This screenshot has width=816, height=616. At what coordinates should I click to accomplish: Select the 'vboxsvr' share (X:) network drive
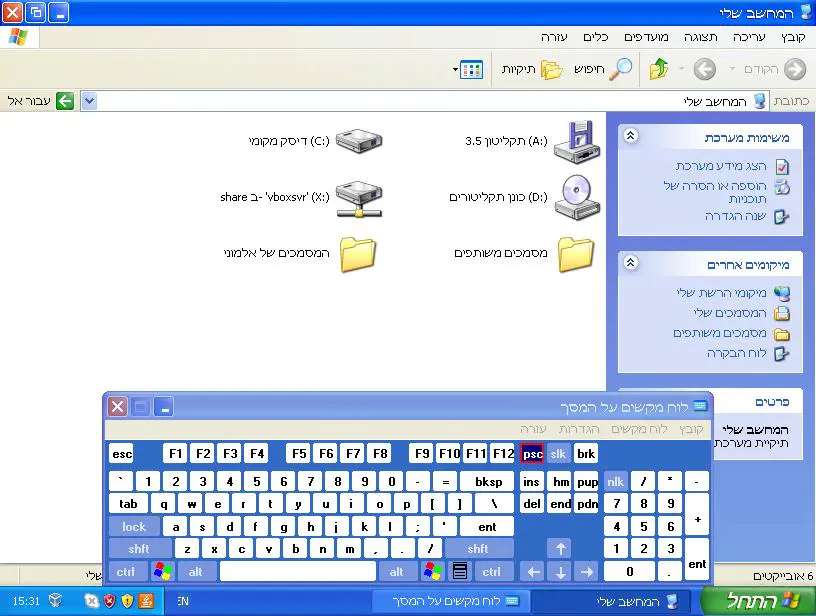pos(358,197)
